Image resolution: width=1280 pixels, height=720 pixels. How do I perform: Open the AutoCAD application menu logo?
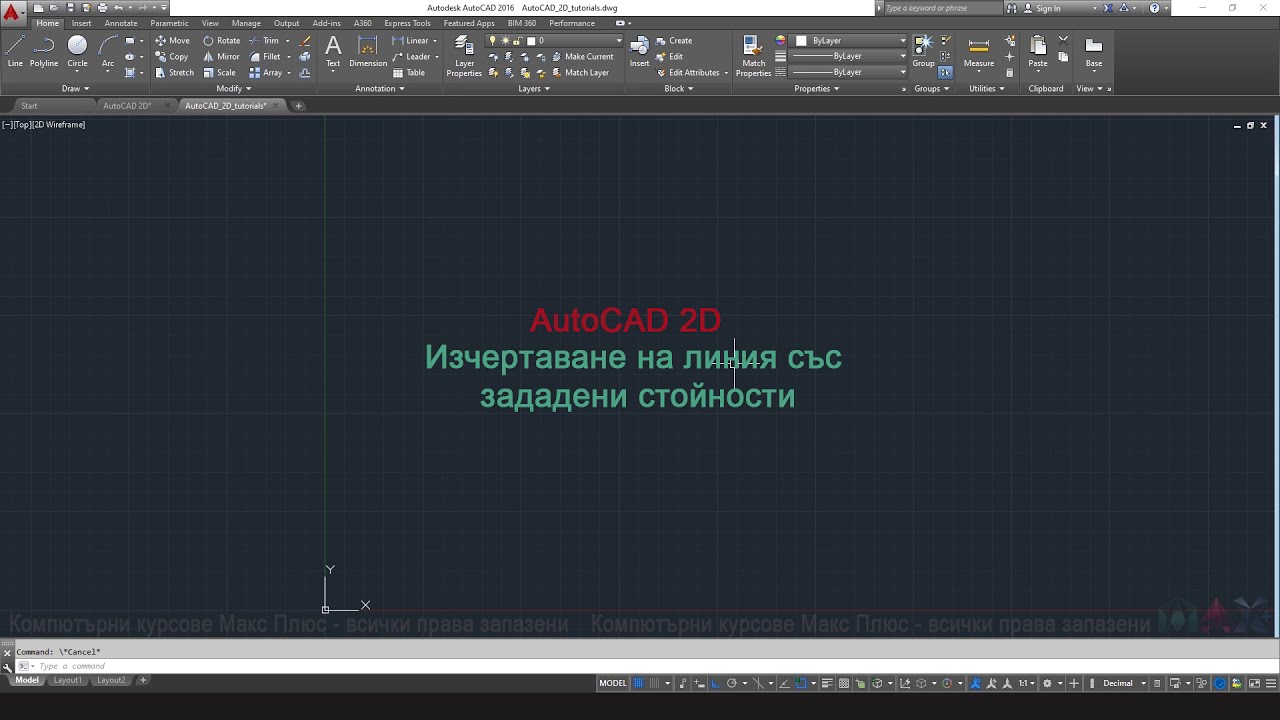click(11, 14)
